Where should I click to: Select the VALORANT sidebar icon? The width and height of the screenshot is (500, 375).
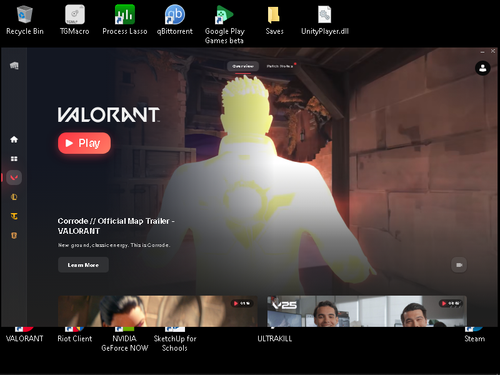14,178
